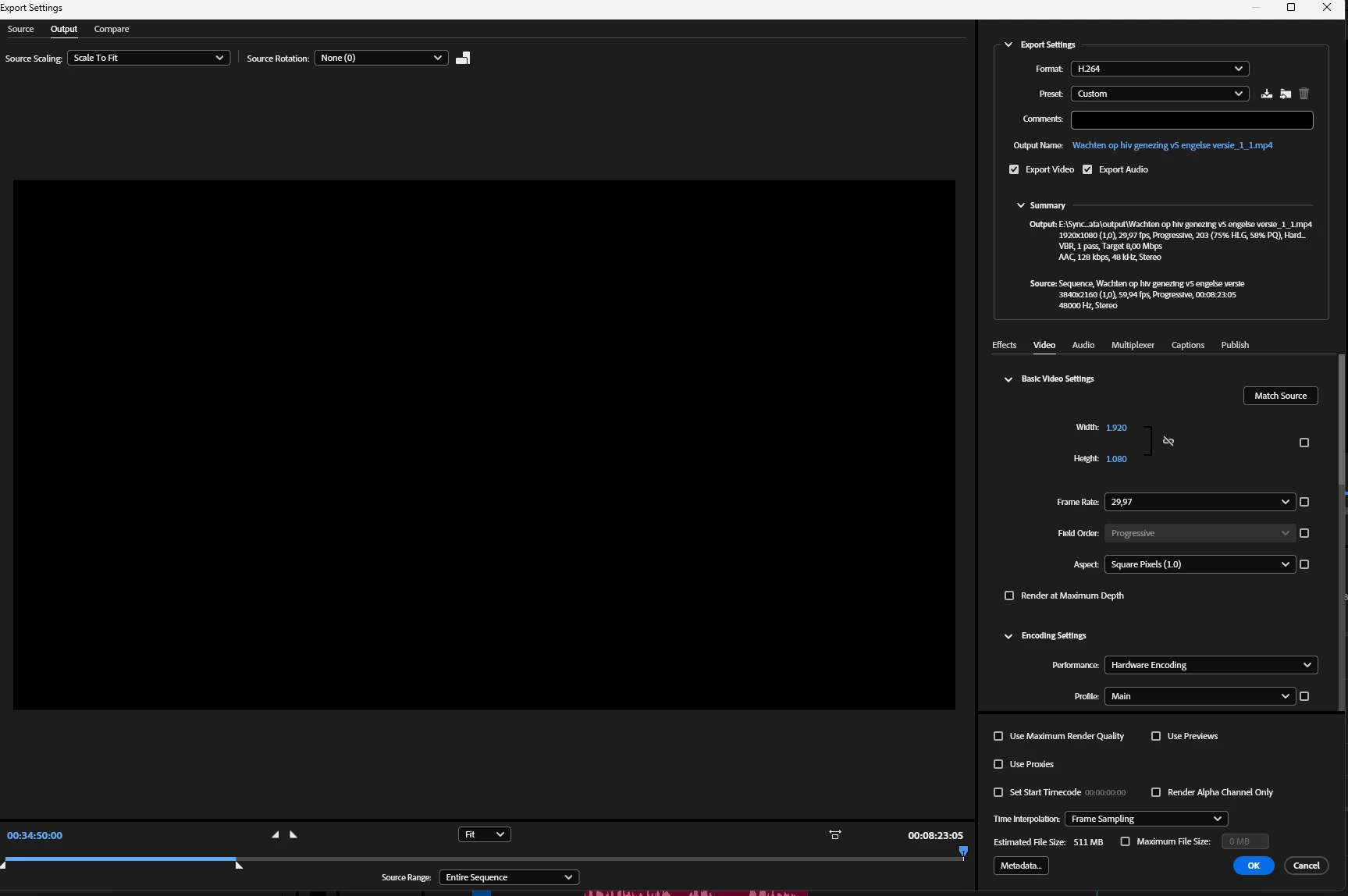
Task: Enable Render Alpha Channel Only
Action: [x=1156, y=792]
